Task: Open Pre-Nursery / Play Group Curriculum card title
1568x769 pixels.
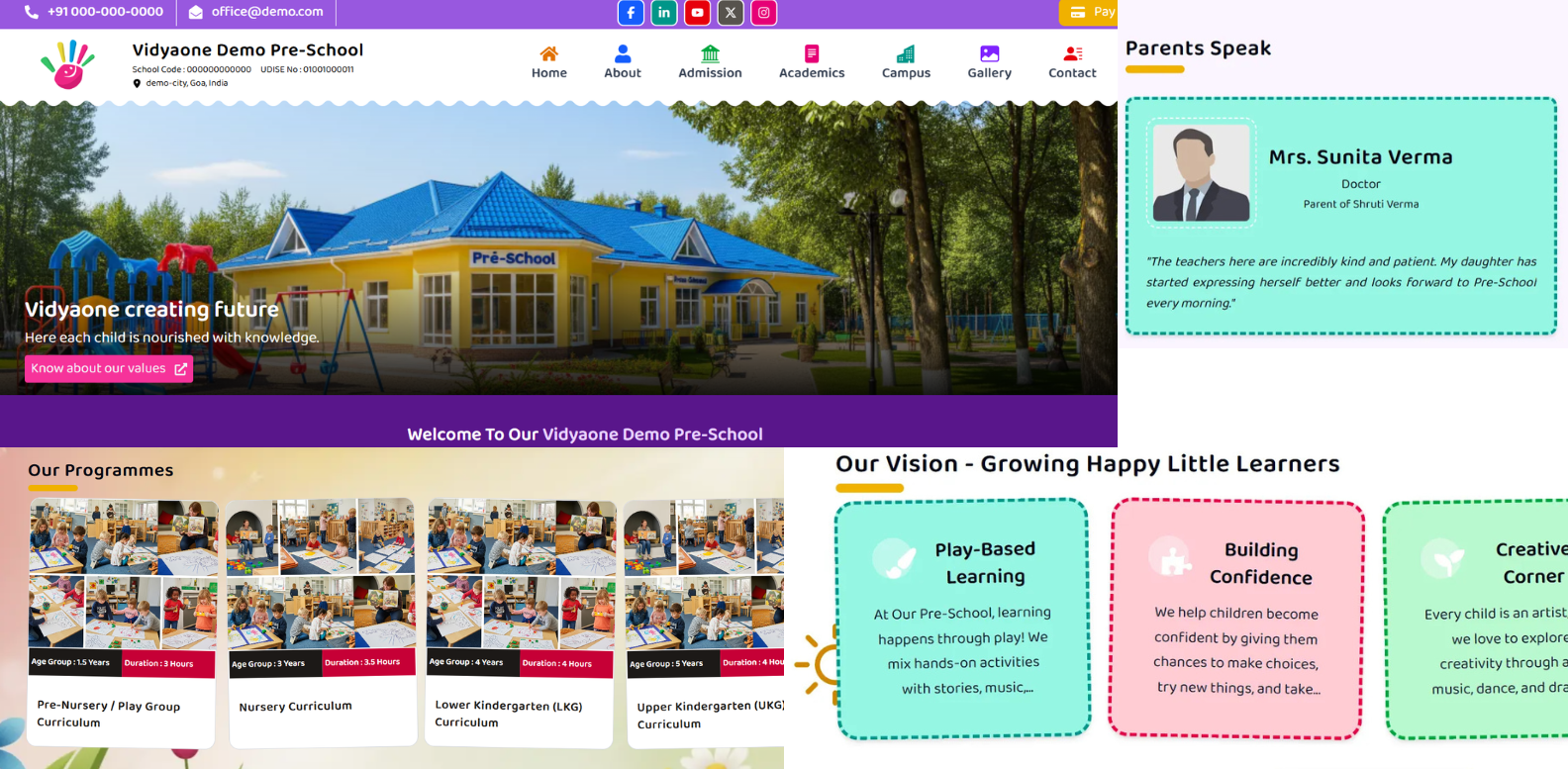Action: point(109,714)
